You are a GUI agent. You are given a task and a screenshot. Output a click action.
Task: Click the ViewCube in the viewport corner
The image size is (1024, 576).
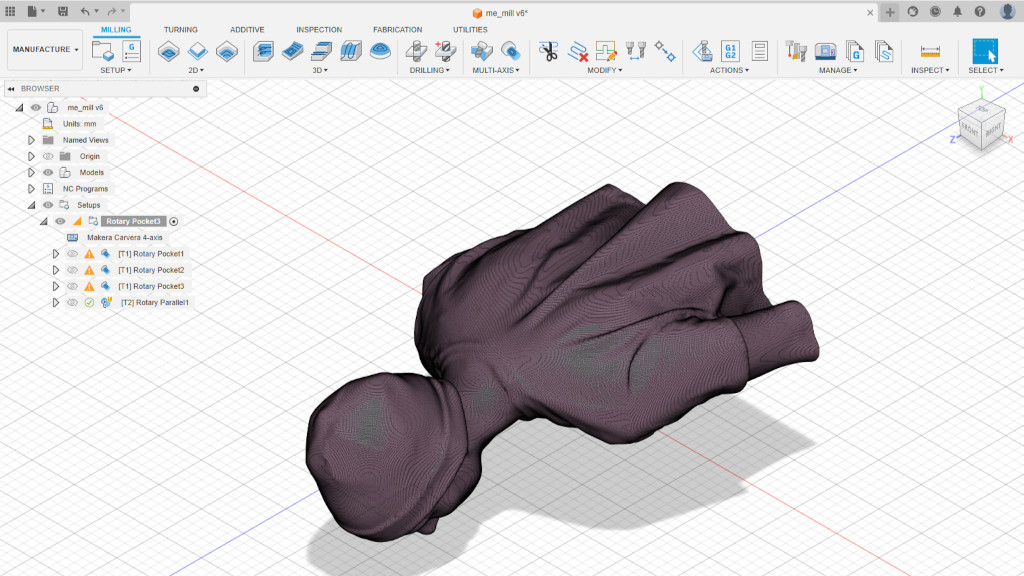point(980,125)
